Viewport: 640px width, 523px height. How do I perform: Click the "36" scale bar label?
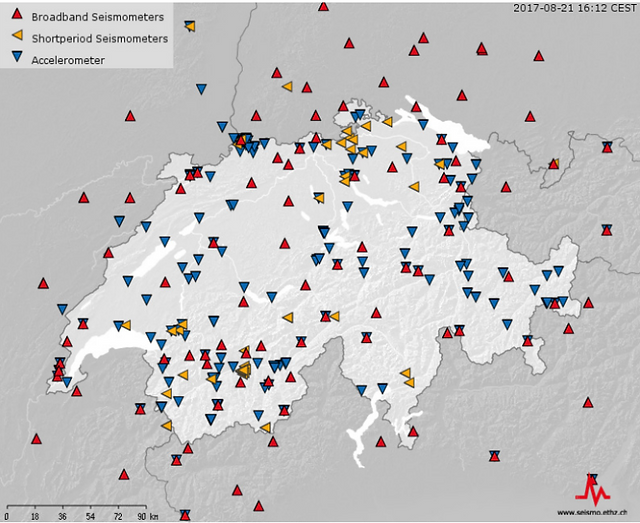coord(62,516)
